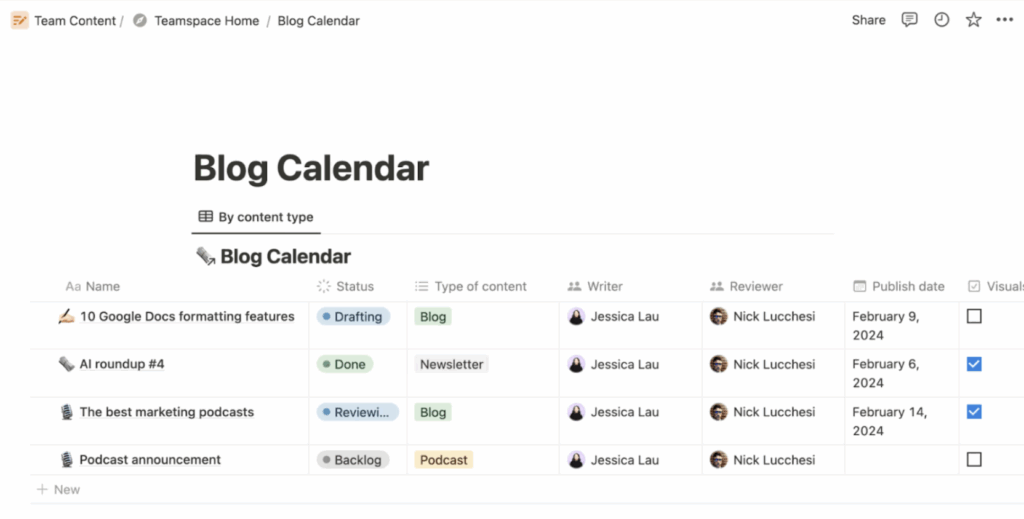Switch to By content type view tab
Image resolution: width=1024 pixels, height=519 pixels.
(x=256, y=217)
